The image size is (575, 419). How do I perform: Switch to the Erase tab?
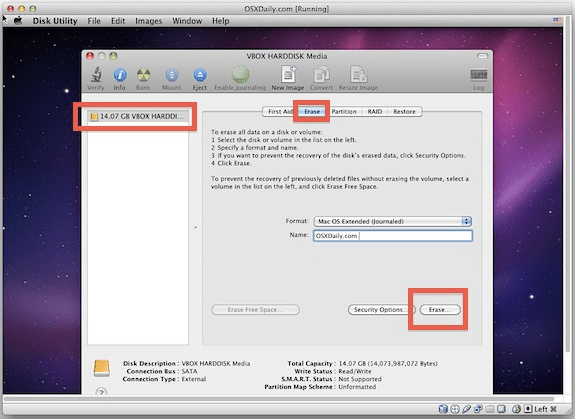click(312, 111)
